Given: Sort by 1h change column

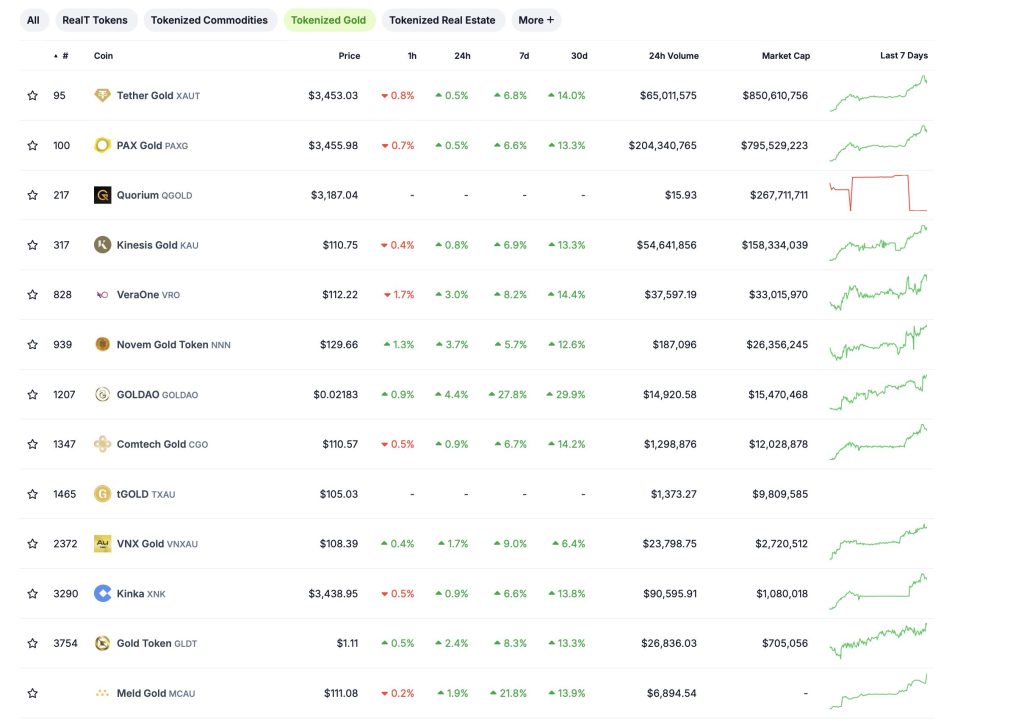Looking at the screenshot, I should pos(412,56).
